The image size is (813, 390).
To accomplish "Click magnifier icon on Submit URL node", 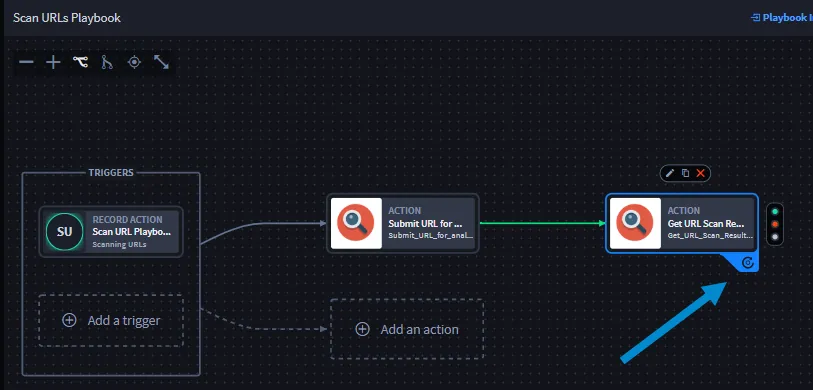I will pyautogui.click(x=356, y=223).
